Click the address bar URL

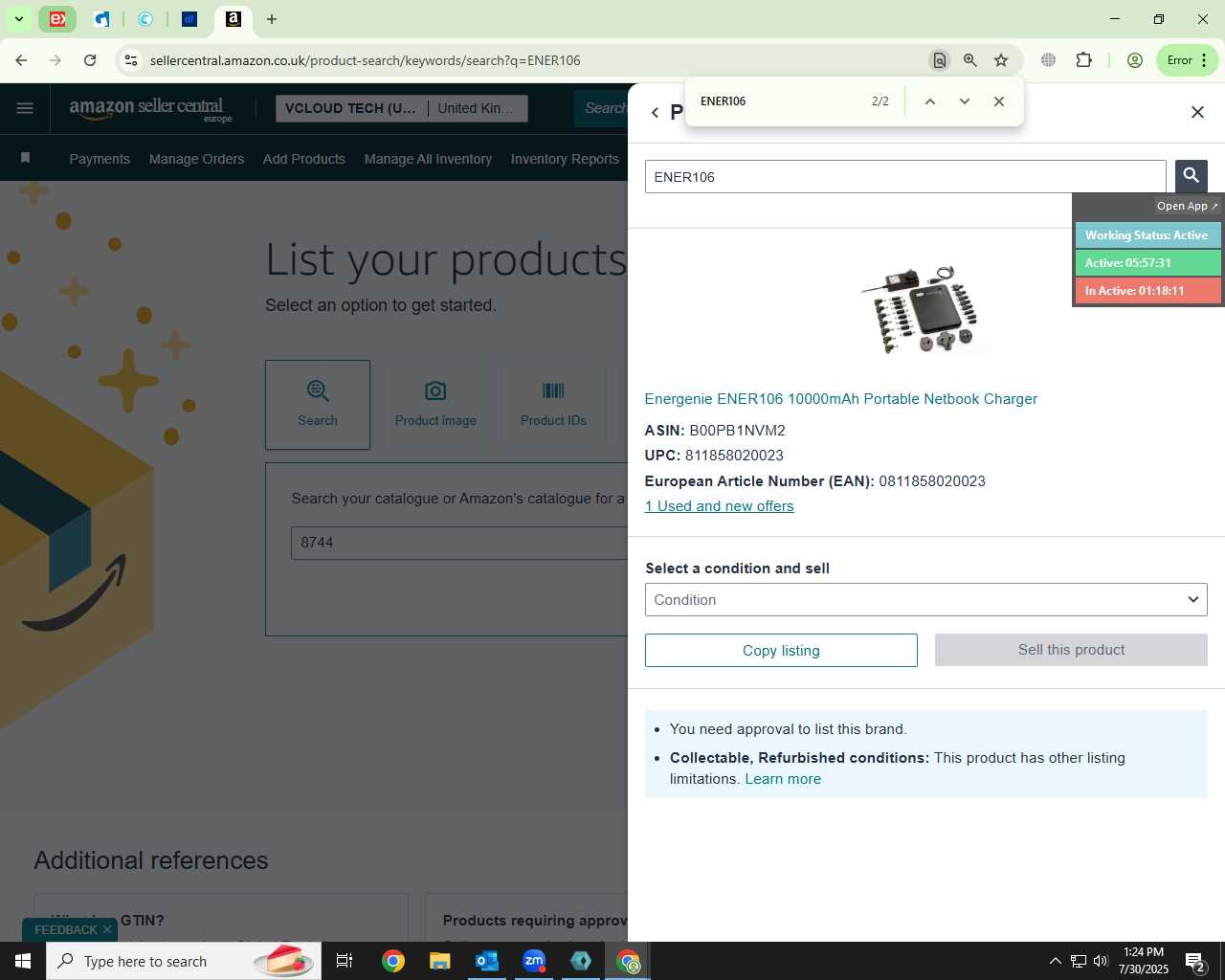(365, 60)
